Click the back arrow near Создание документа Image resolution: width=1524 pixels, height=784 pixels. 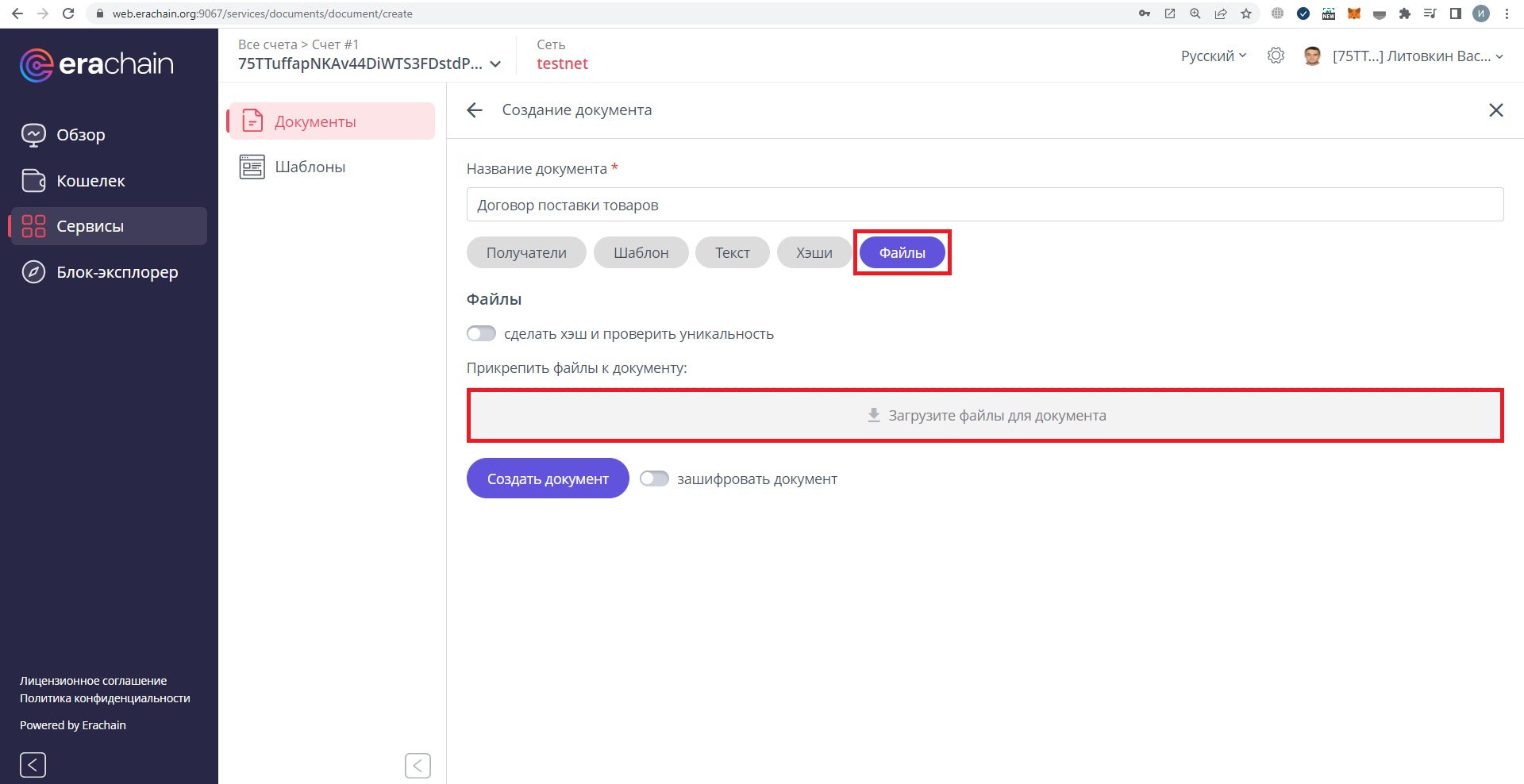pyautogui.click(x=474, y=110)
